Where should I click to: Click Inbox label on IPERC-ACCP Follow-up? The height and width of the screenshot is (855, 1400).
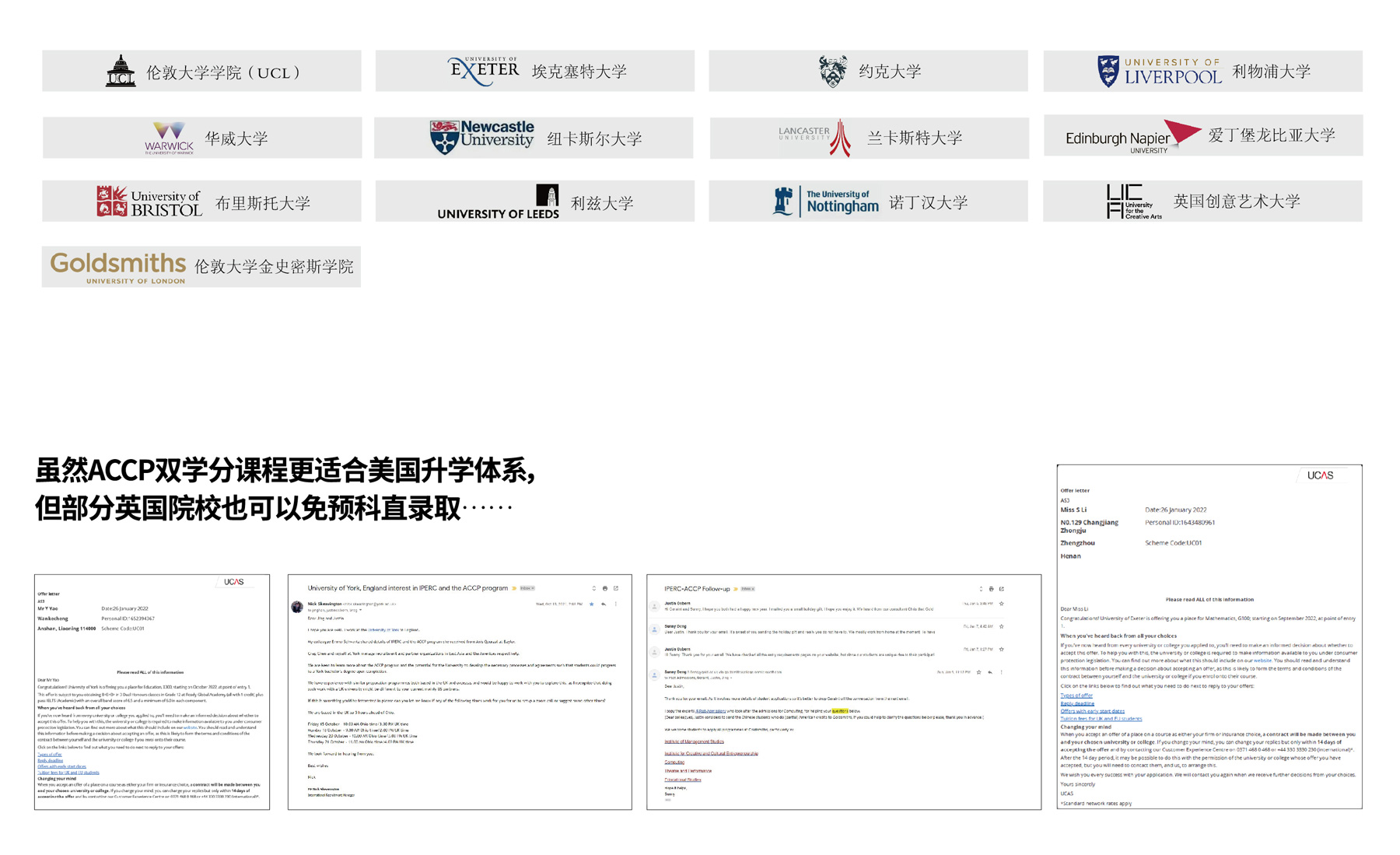(747, 589)
